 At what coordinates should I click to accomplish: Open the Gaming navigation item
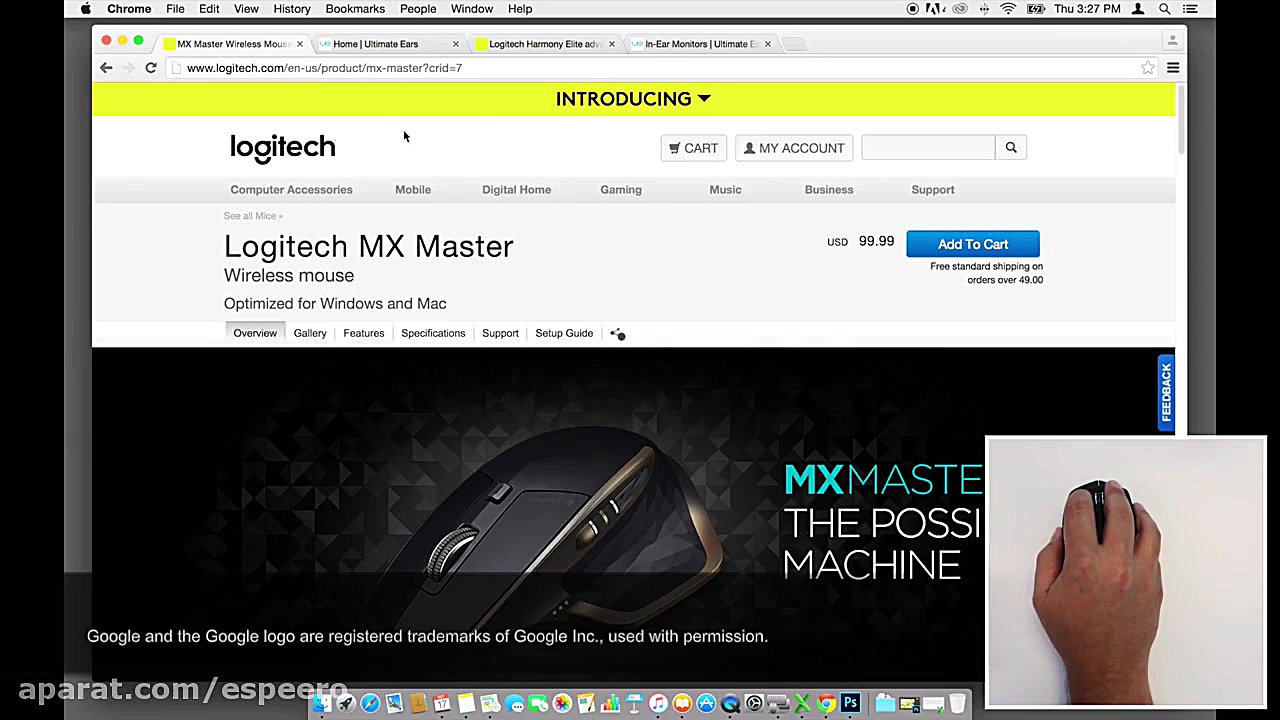[621, 190]
